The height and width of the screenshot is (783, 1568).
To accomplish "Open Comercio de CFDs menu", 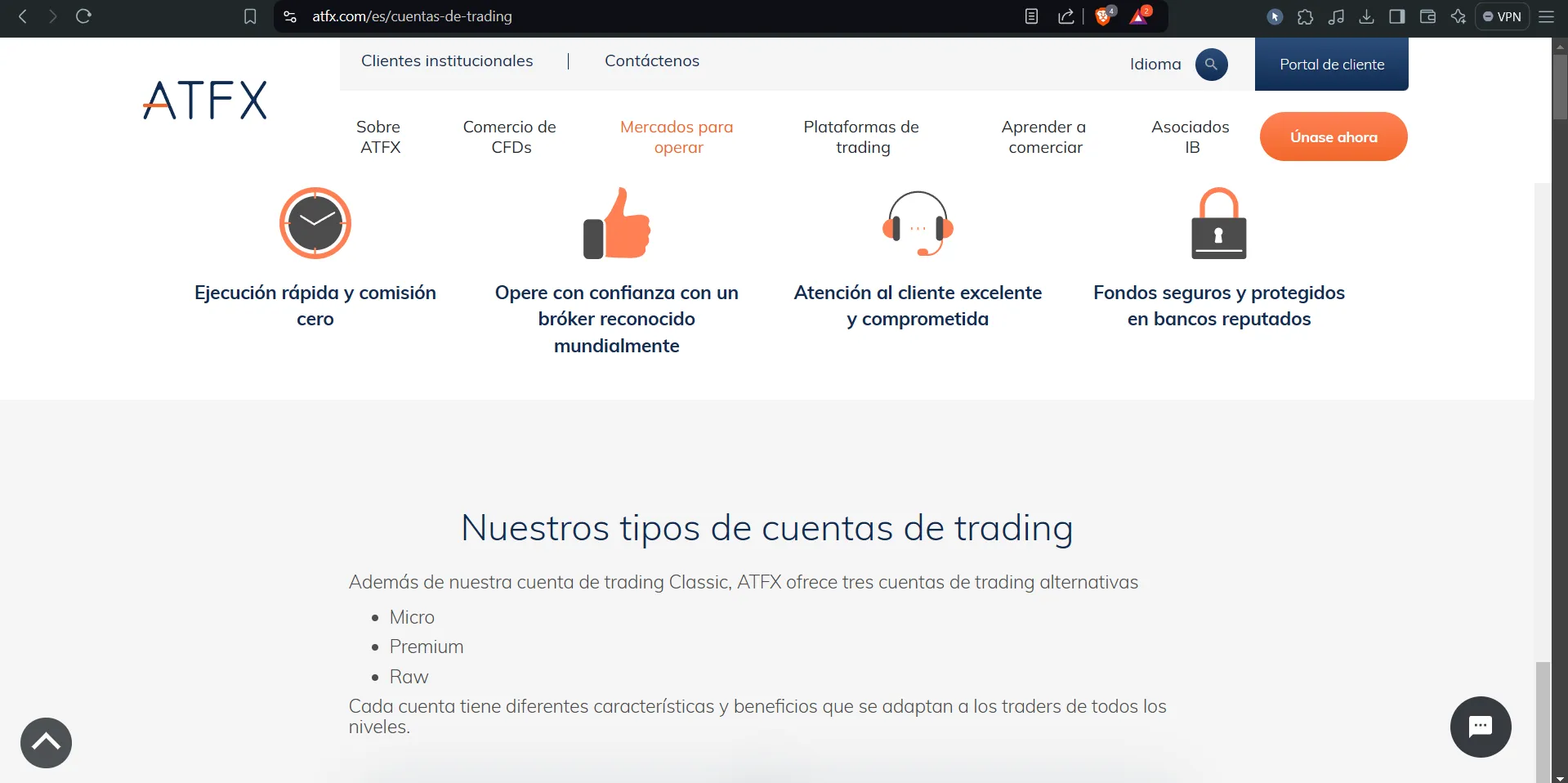I will tap(510, 136).
